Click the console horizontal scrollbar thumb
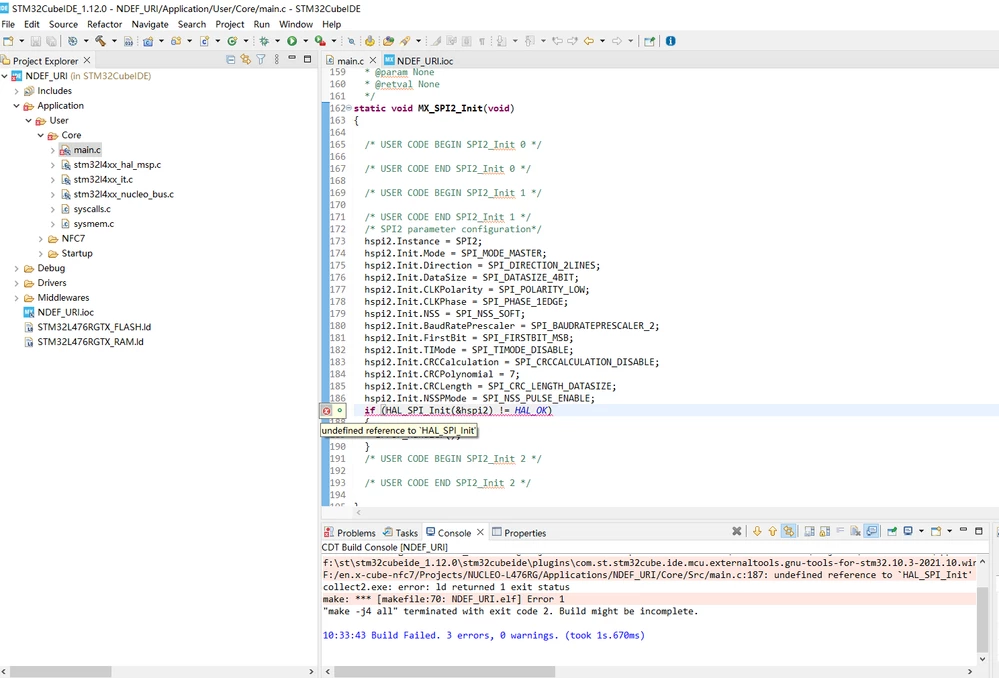The image size is (999, 678). [x=444, y=672]
